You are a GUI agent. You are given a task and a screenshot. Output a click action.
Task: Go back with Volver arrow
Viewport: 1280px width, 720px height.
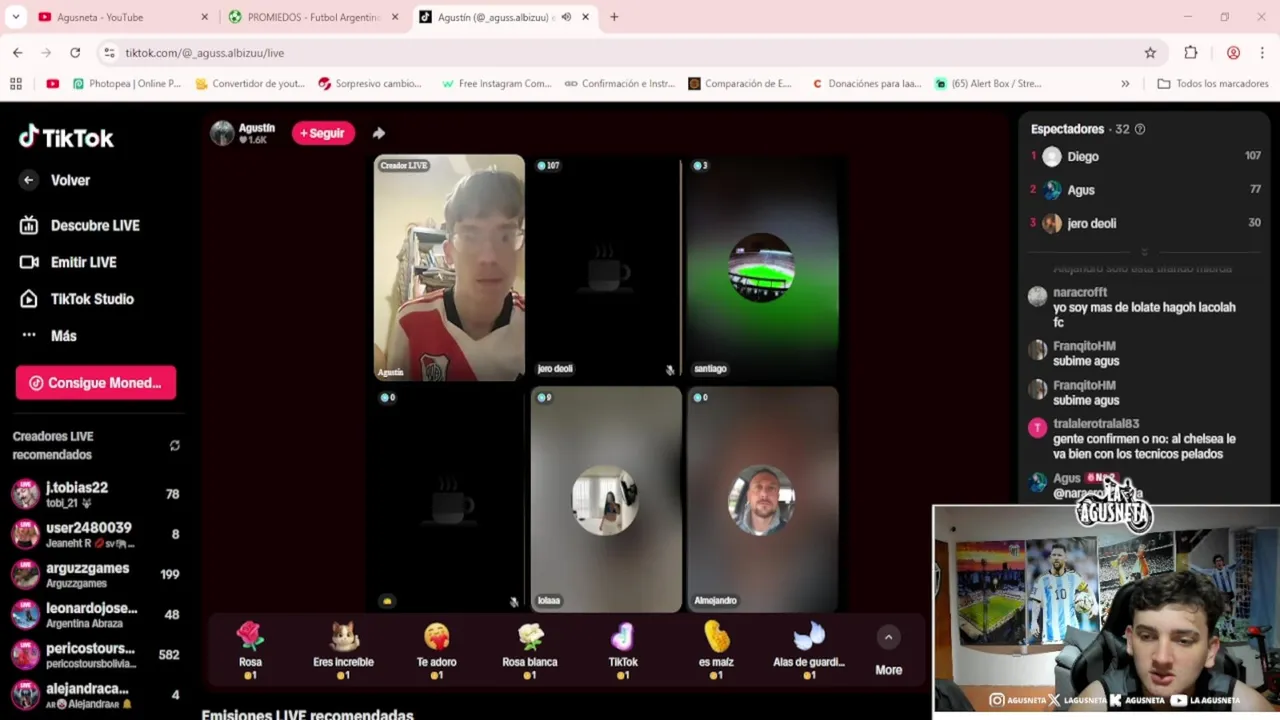pyautogui.click(x=28, y=180)
